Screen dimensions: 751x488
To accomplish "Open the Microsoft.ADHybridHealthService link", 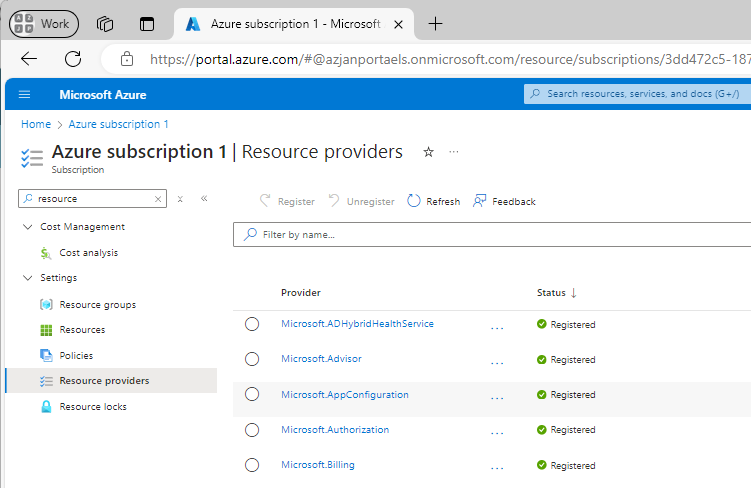I will tap(357, 324).
